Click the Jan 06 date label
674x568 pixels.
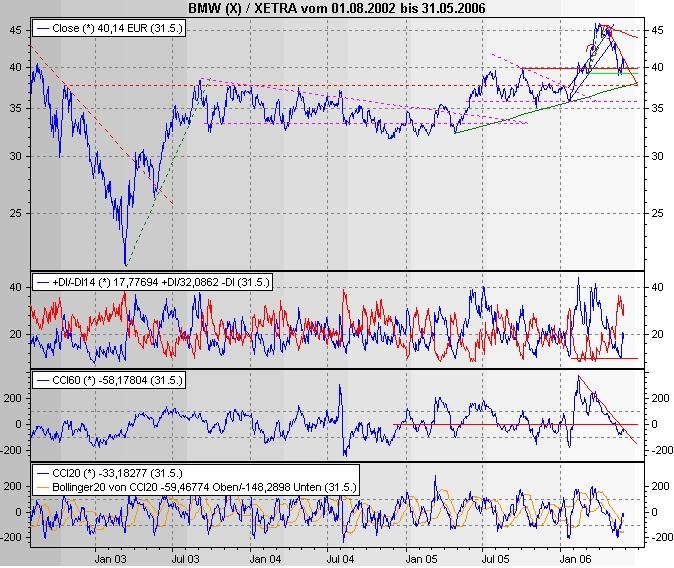tap(576, 559)
